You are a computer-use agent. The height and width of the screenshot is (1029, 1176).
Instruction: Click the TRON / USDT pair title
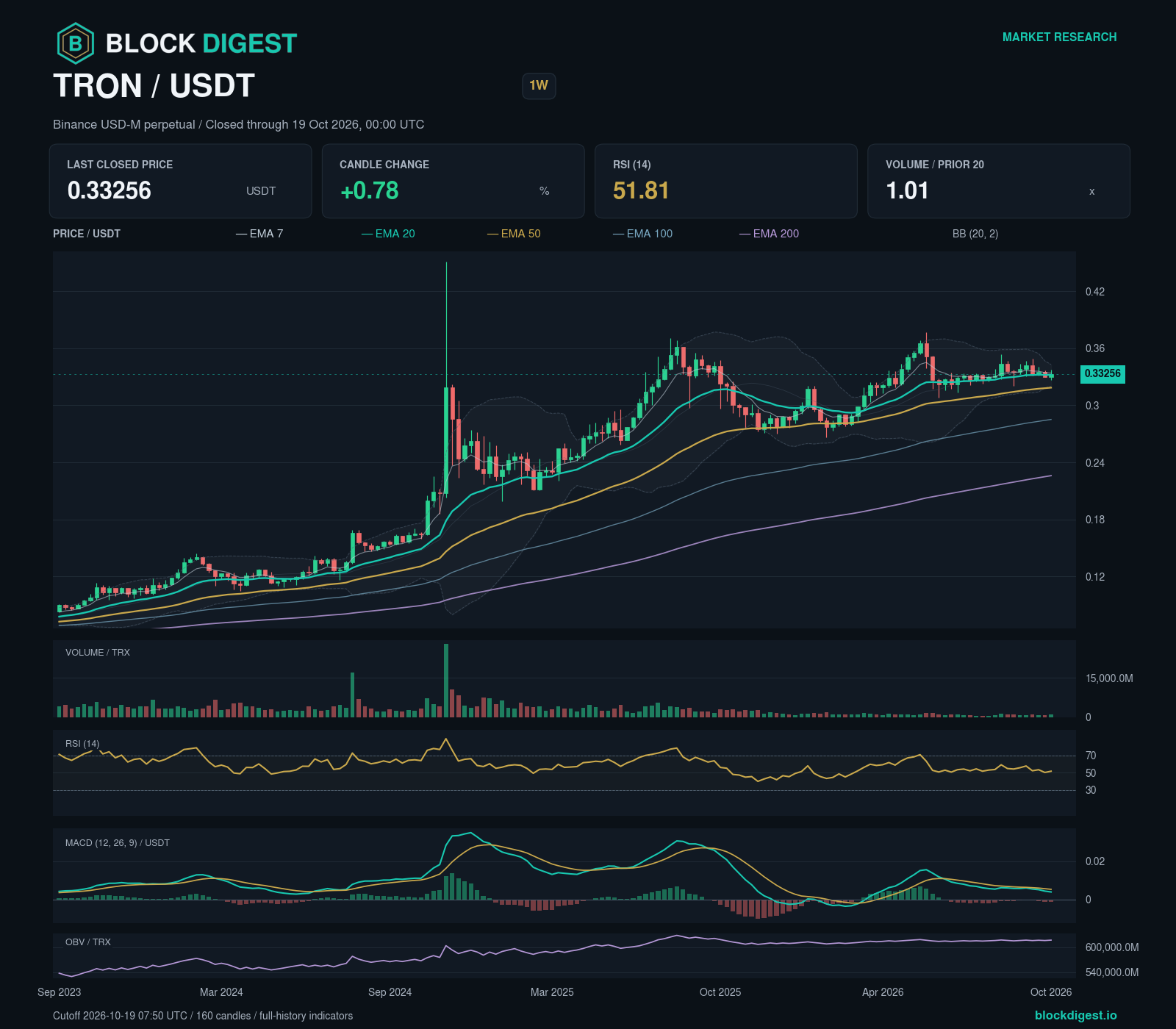pyautogui.click(x=154, y=86)
